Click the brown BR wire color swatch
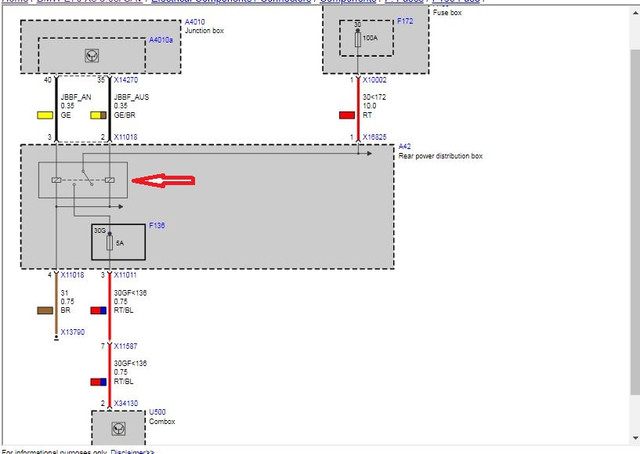The height and width of the screenshot is (454, 640). [x=45, y=311]
